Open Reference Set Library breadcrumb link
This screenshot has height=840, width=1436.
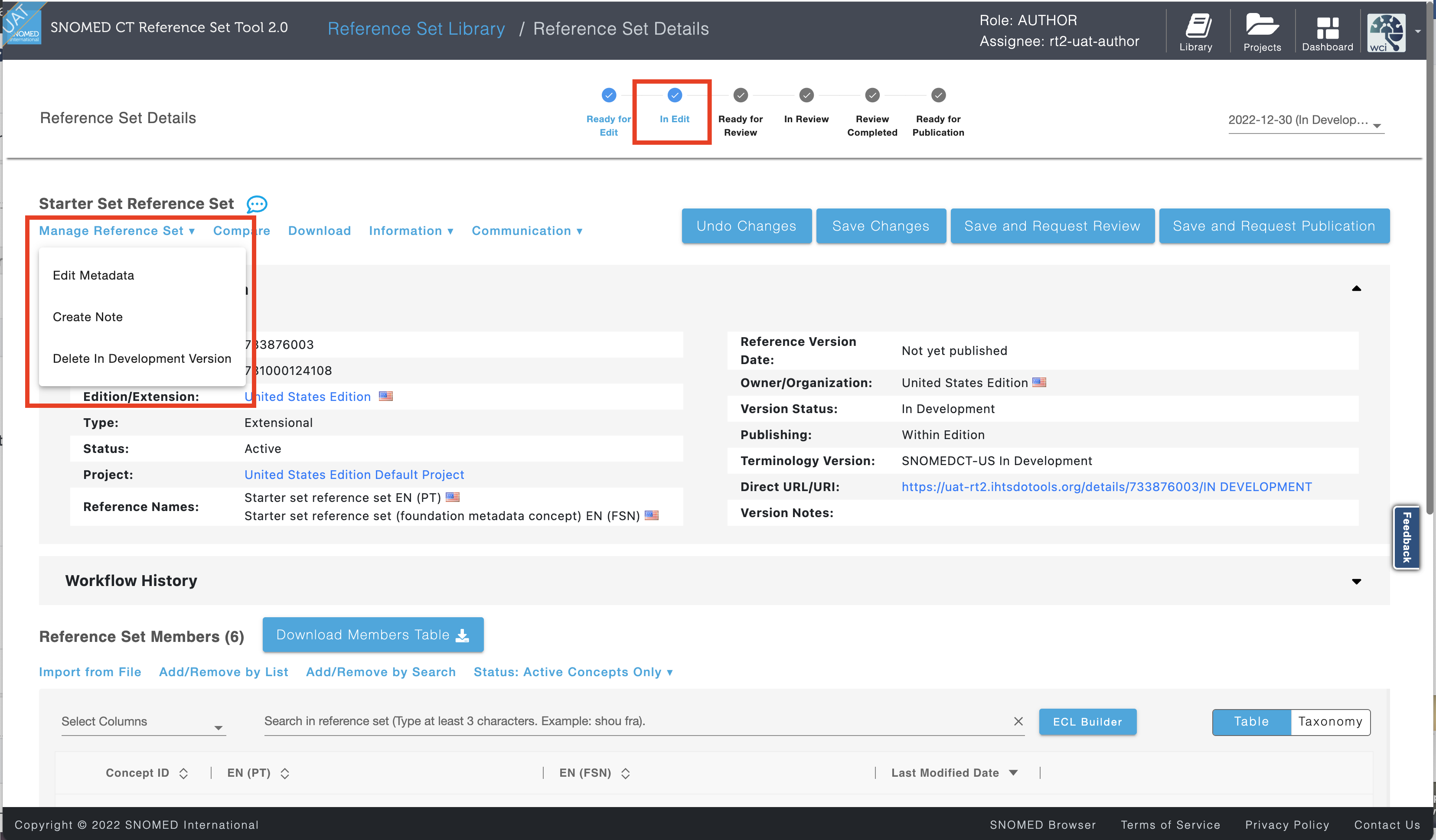[x=416, y=29]
